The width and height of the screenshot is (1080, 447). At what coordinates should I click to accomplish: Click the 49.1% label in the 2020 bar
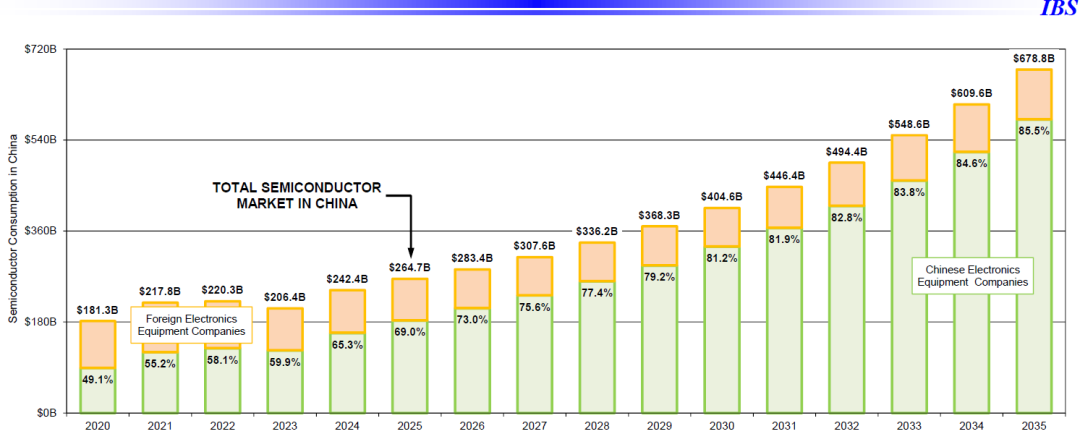pyautogui.click(x=97, y=379)
